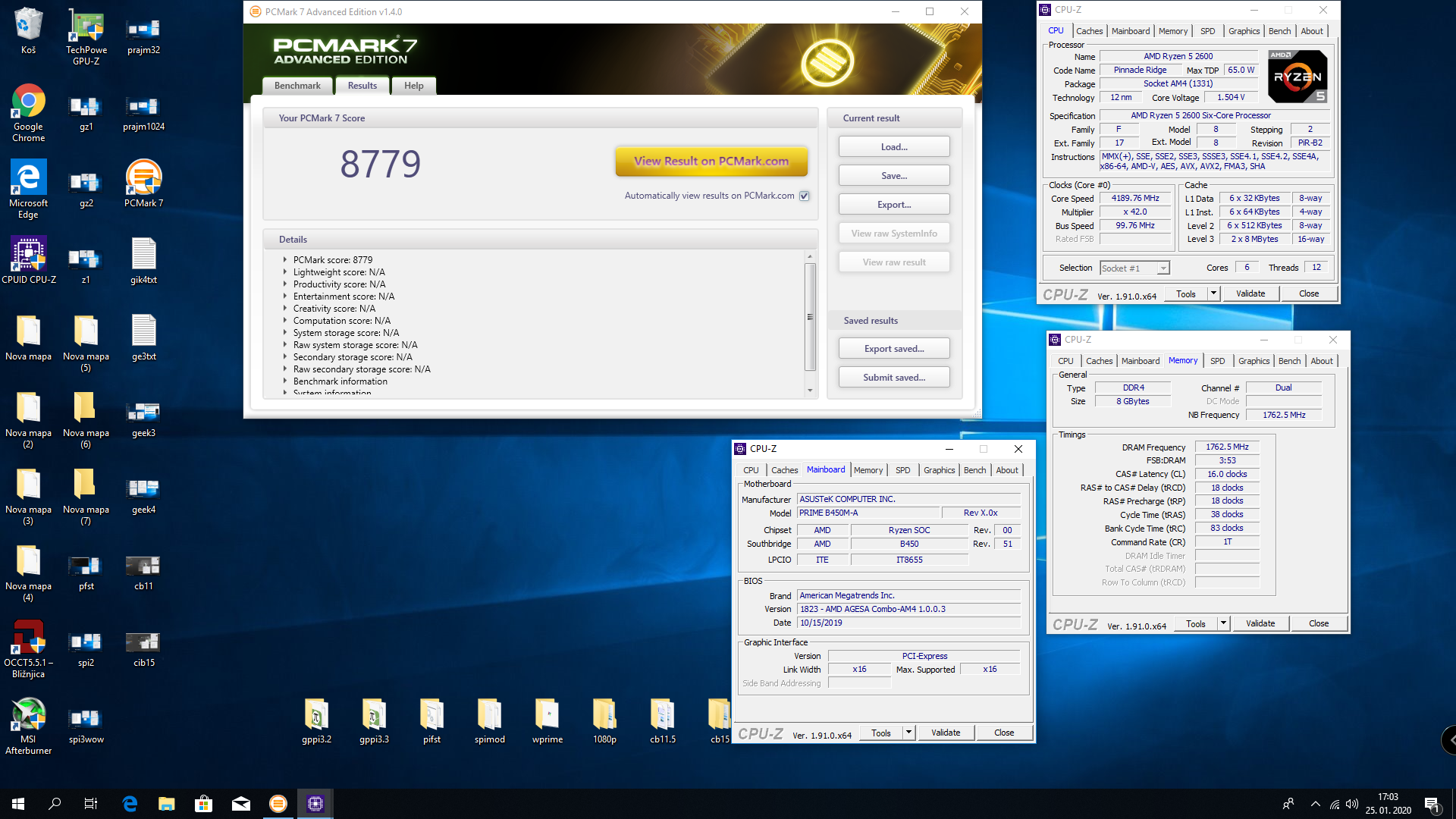Open the PCMark 7 Benchmark tab
The width and height of the screenshot is (1456, 819).
[297, 86]
